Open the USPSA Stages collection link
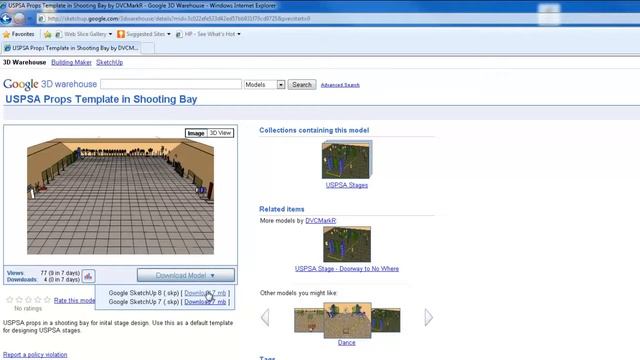 coord(347,185)
